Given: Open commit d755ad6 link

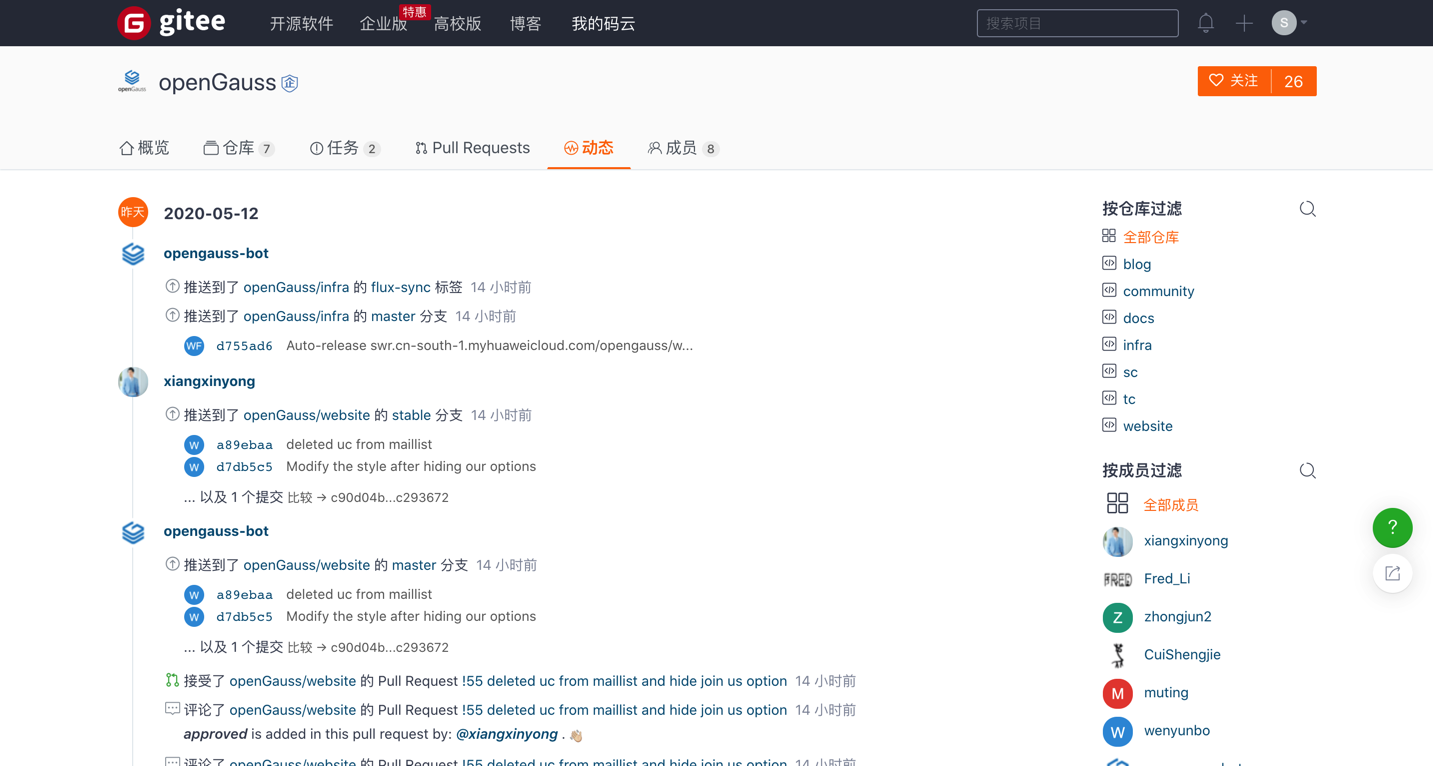Looking at the screenshot, I should pyautogui.click(x=244, y=346).
